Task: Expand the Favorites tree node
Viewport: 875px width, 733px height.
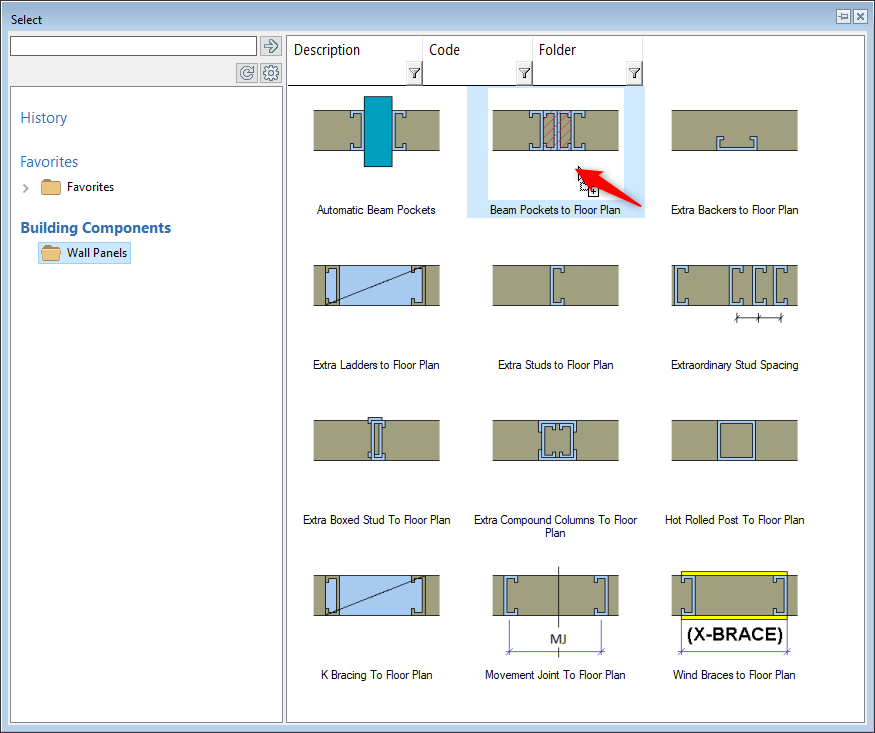Action: tap(26, 188)
